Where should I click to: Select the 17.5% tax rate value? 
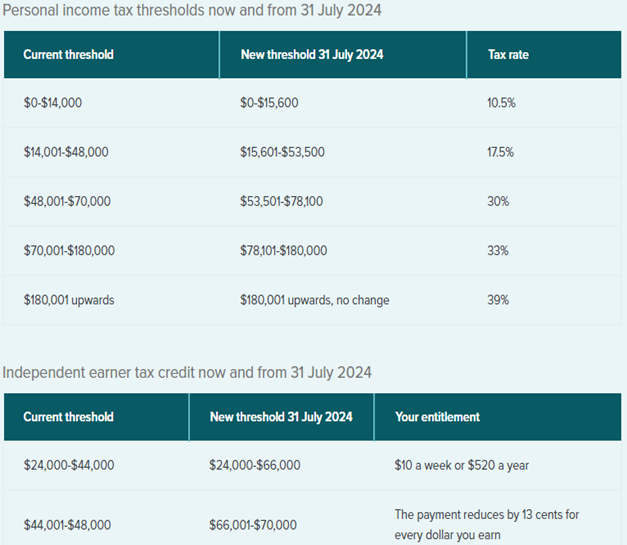coord(500,152)
